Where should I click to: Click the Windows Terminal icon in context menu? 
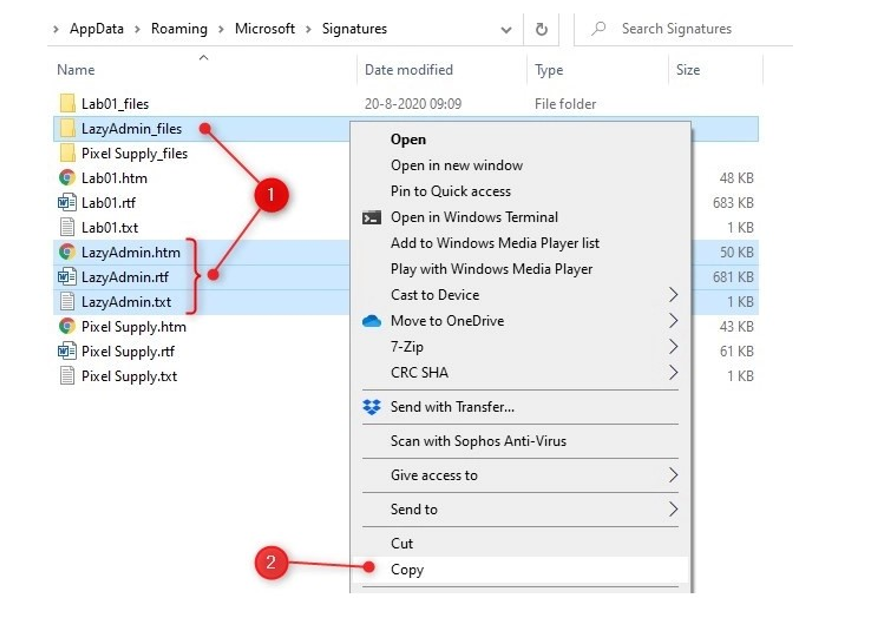point(372,217)
